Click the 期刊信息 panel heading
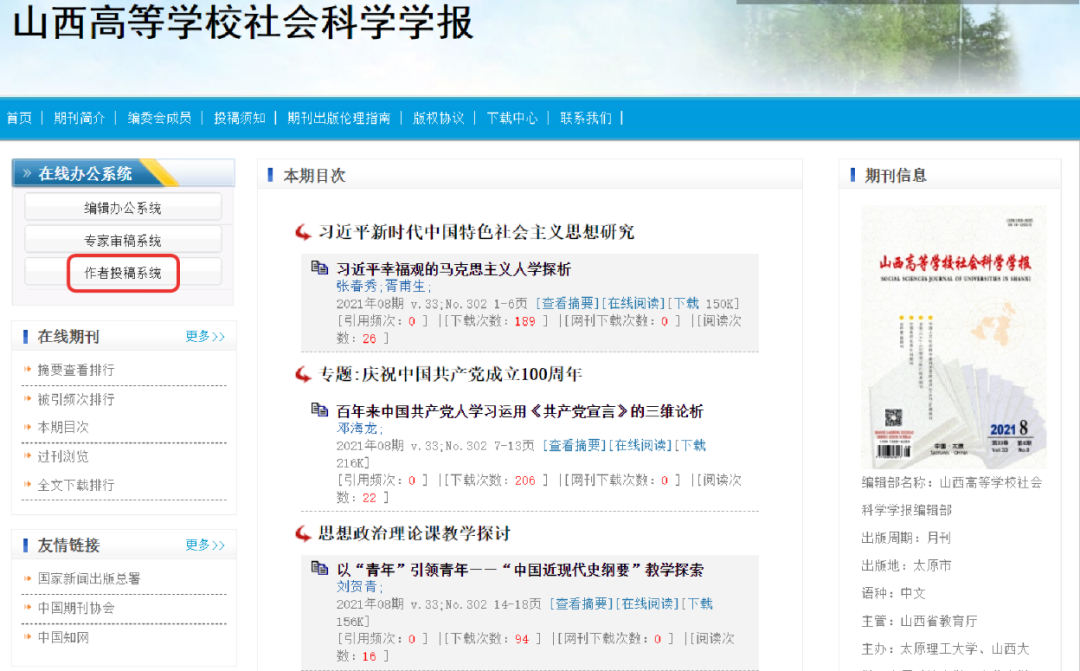The height and width of the screenshot is (671, 1080). click(895, 175)
